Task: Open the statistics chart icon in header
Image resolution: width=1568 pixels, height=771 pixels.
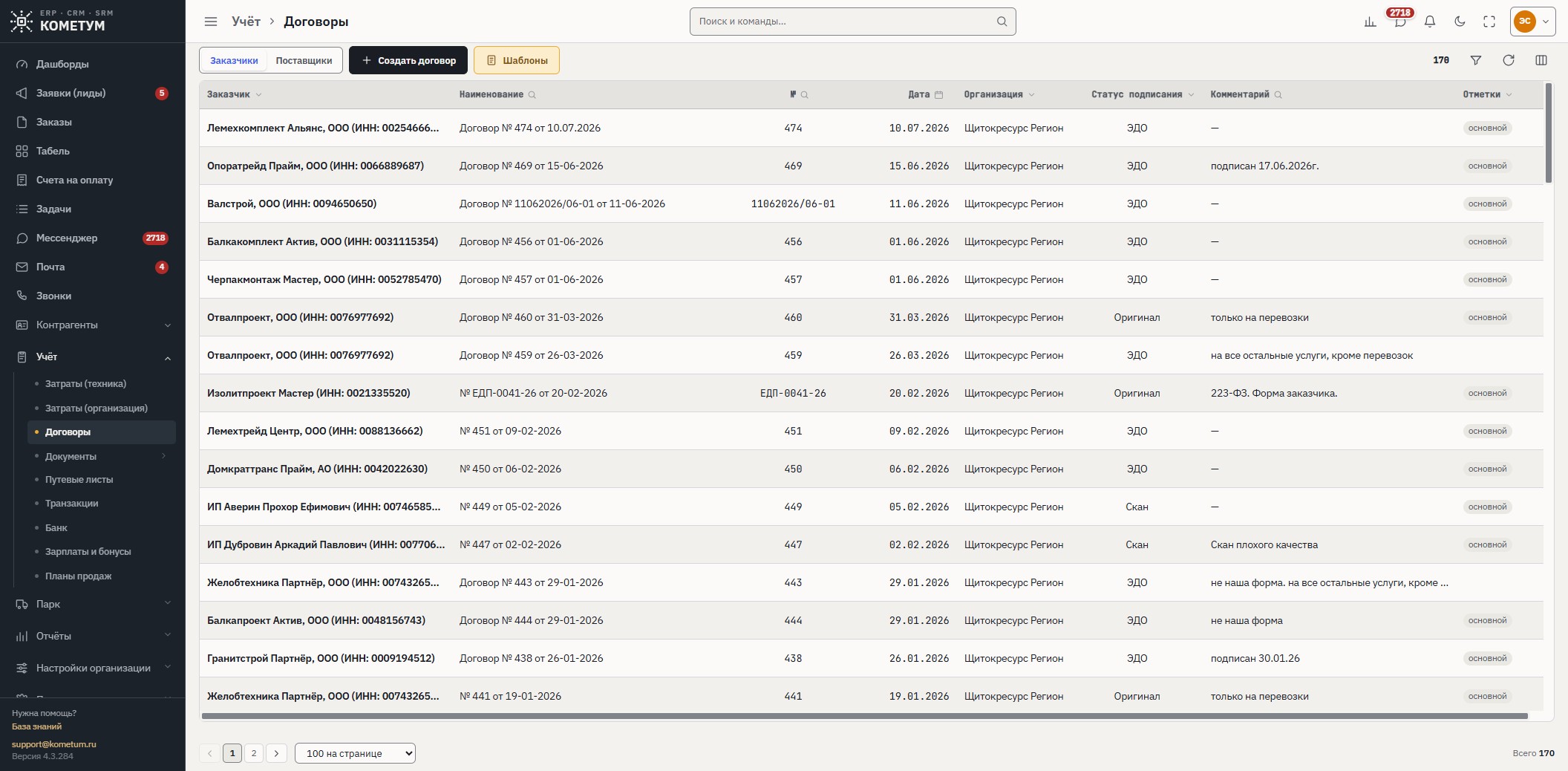Action: [1370, 22]
